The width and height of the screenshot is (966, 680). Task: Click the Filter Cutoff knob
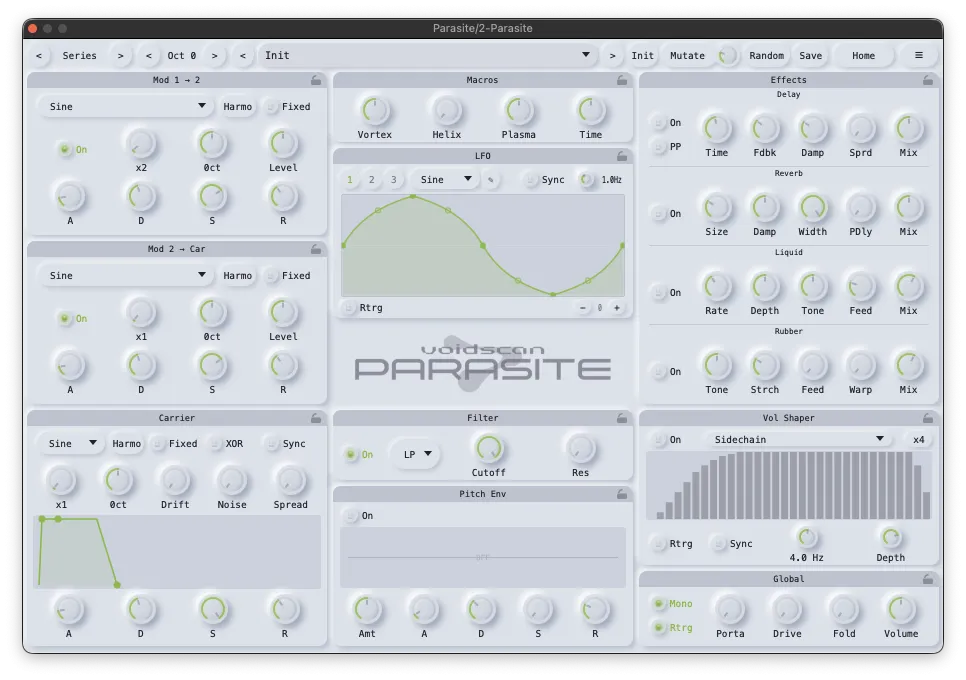coord(489,448)
